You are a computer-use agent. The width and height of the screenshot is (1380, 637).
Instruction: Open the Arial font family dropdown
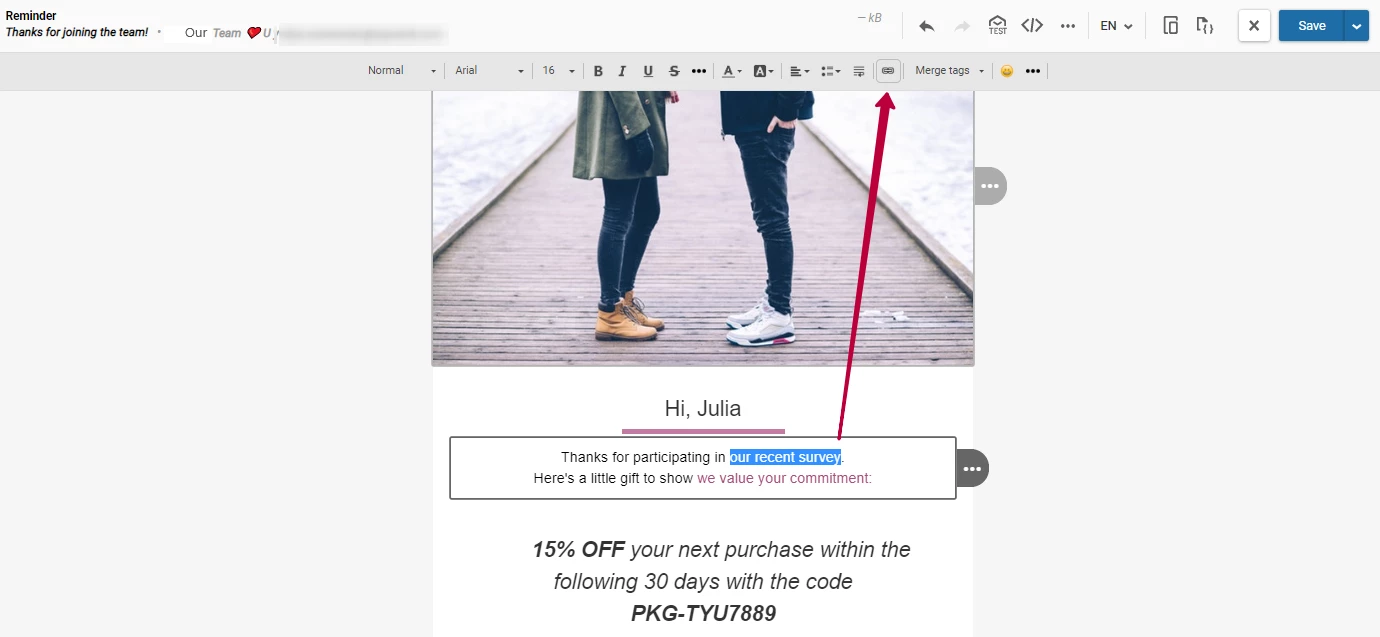pos(487,70)
